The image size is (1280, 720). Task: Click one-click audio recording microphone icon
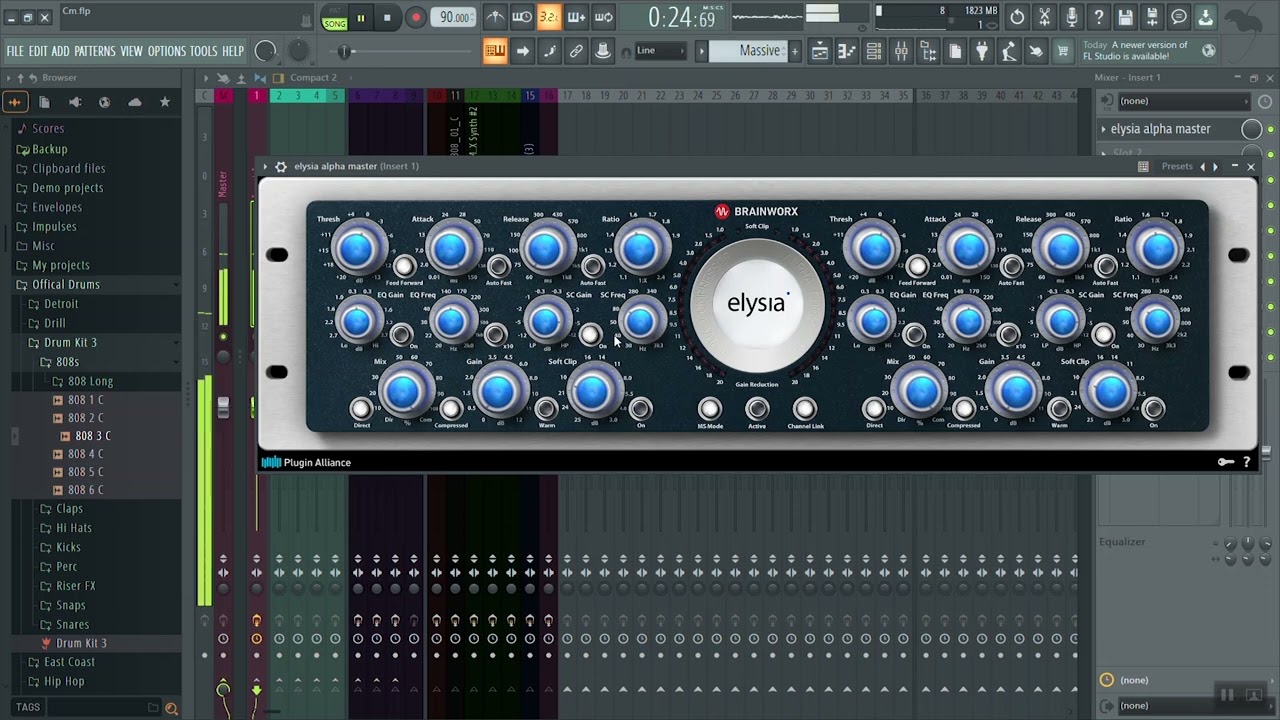1071,17
